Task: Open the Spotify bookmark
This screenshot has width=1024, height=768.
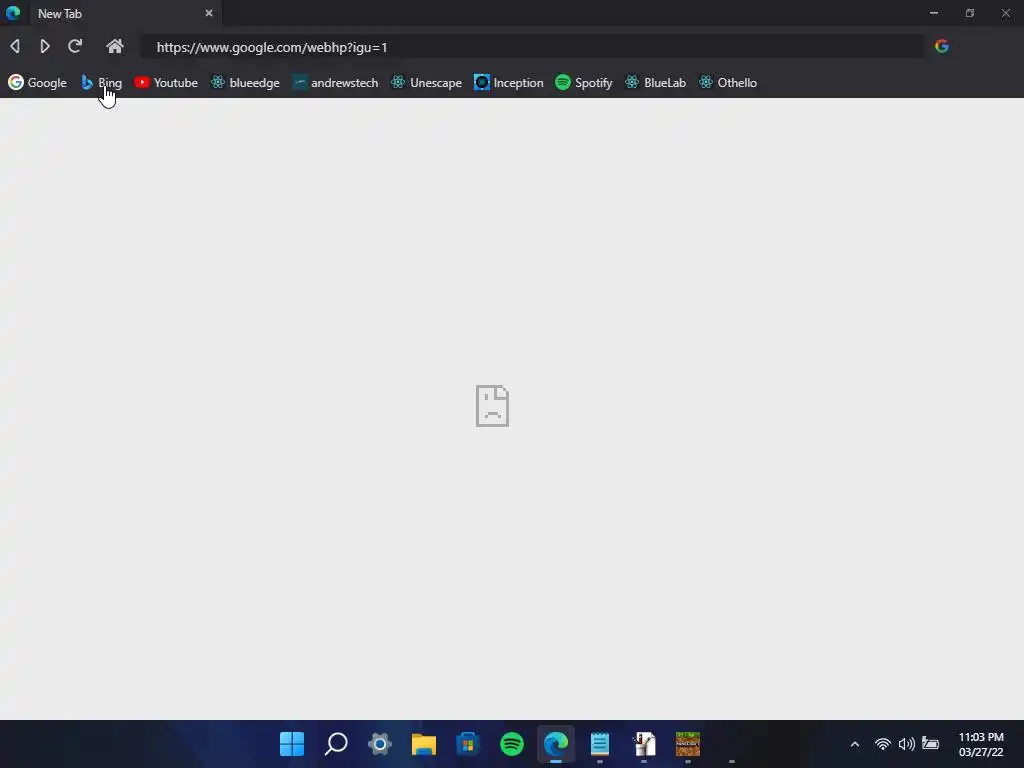Action: click(x=584, y=83)
